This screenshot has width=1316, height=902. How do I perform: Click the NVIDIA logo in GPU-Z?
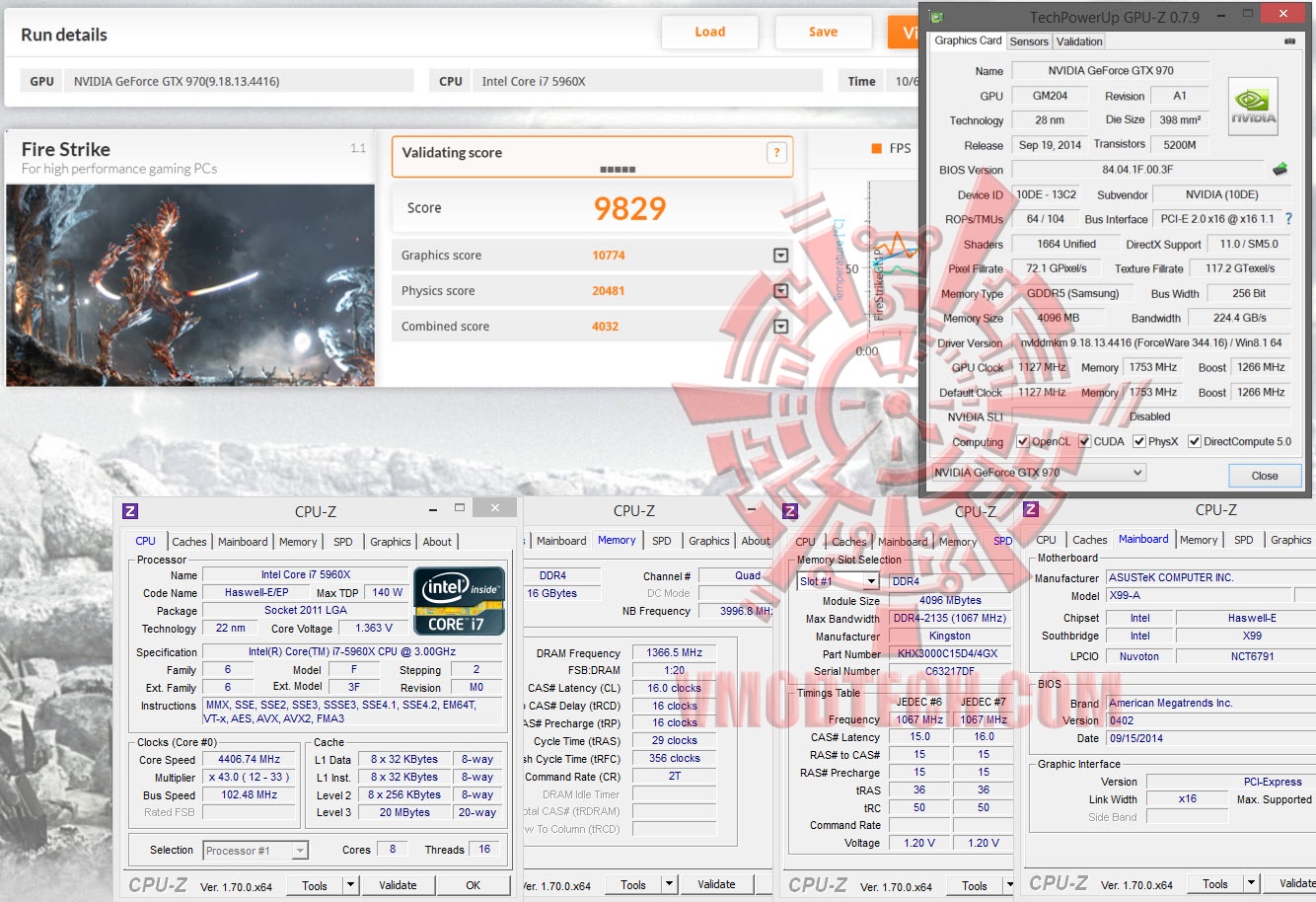point(1253,106)
